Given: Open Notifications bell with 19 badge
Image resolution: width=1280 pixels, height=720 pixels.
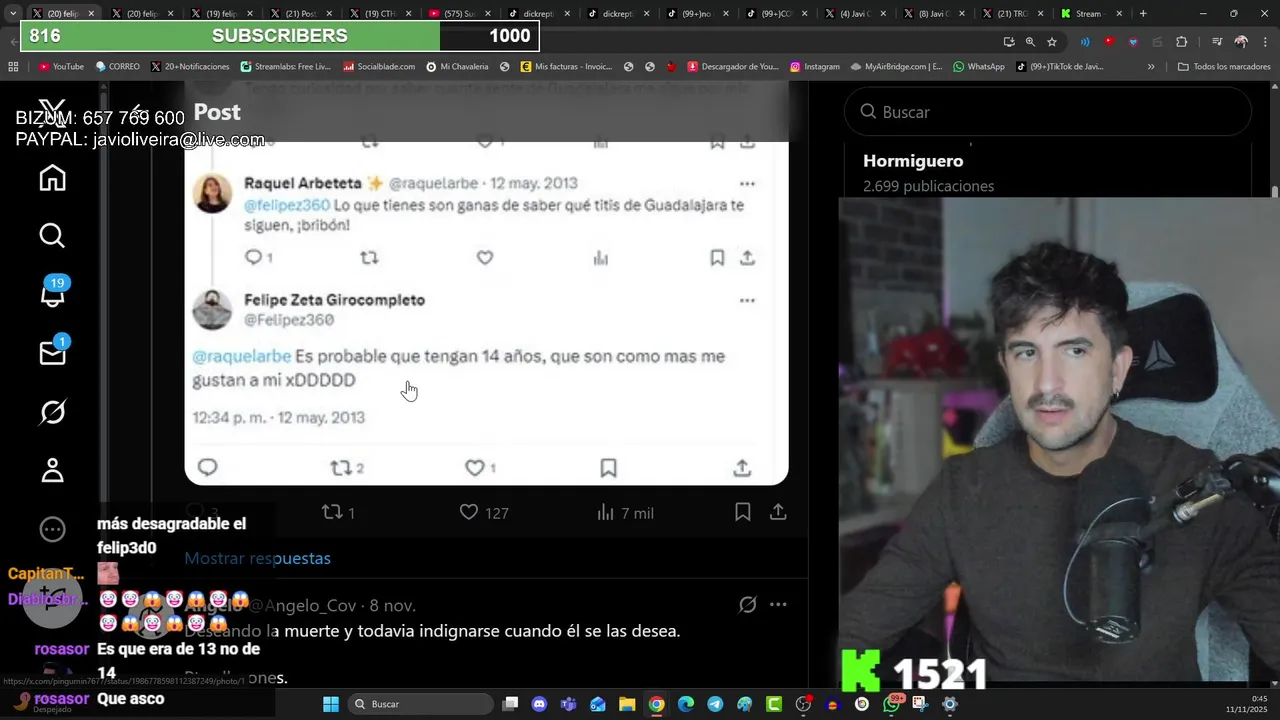Looking at the screenshot, I should [x=52, y=293].
